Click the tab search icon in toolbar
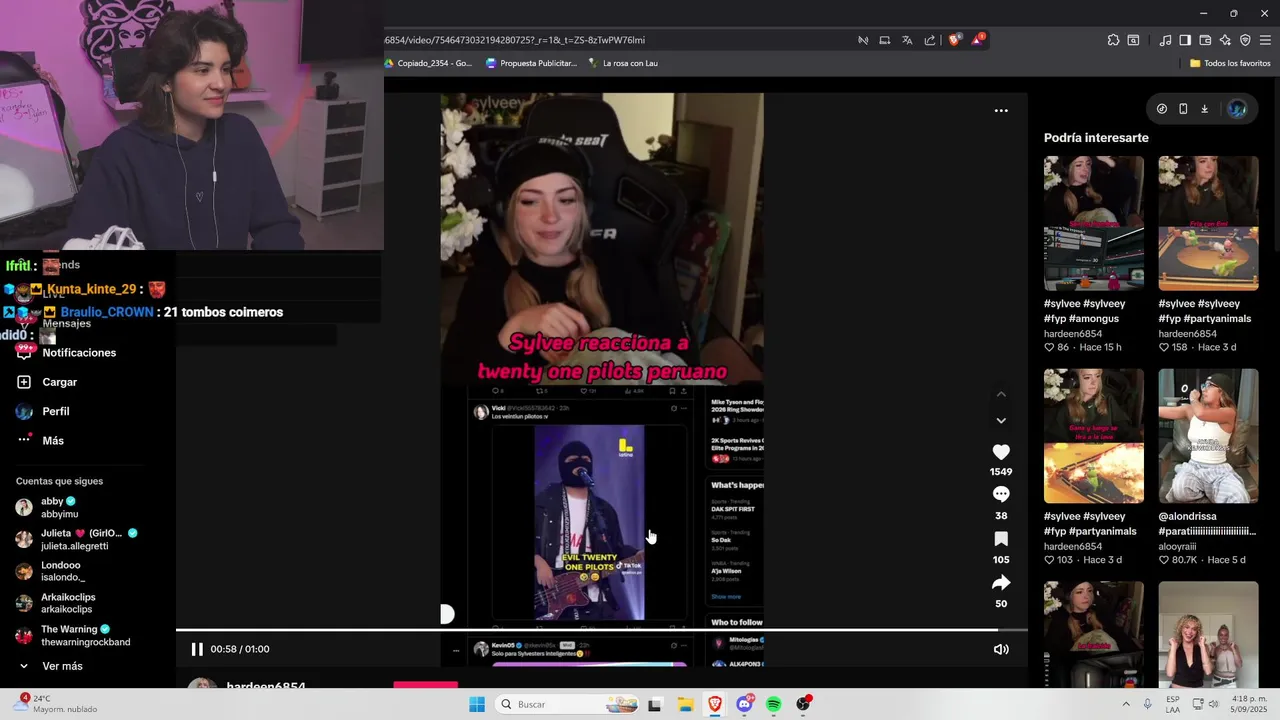The height and width of the screenshot is (720, 1280). tap(1133, 40)
